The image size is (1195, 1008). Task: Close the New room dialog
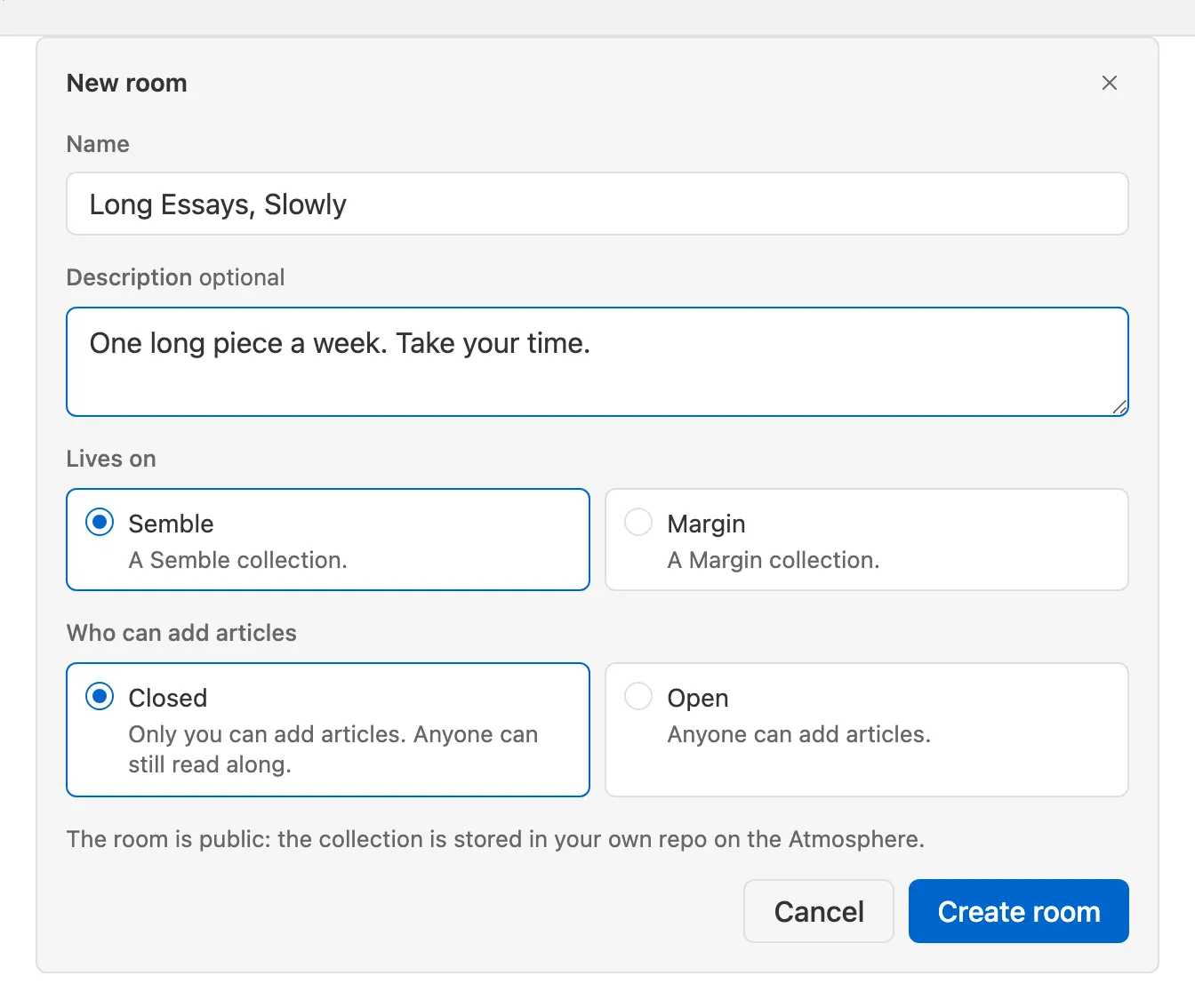tap(1109, 83)
